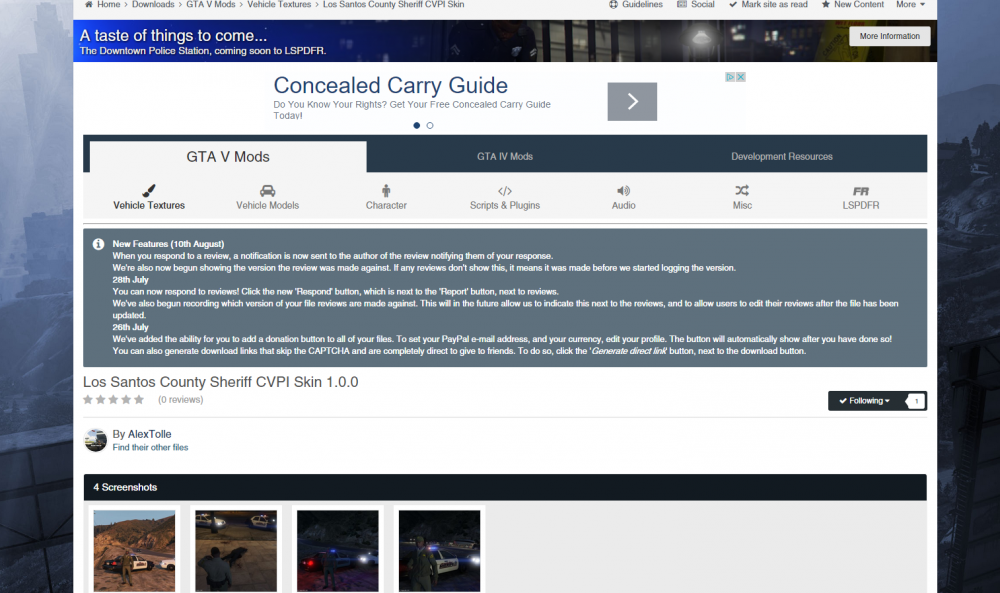Select the second carousel pagination dot
This screenshot has width=1000, height=593.
[x=429, y=125]
